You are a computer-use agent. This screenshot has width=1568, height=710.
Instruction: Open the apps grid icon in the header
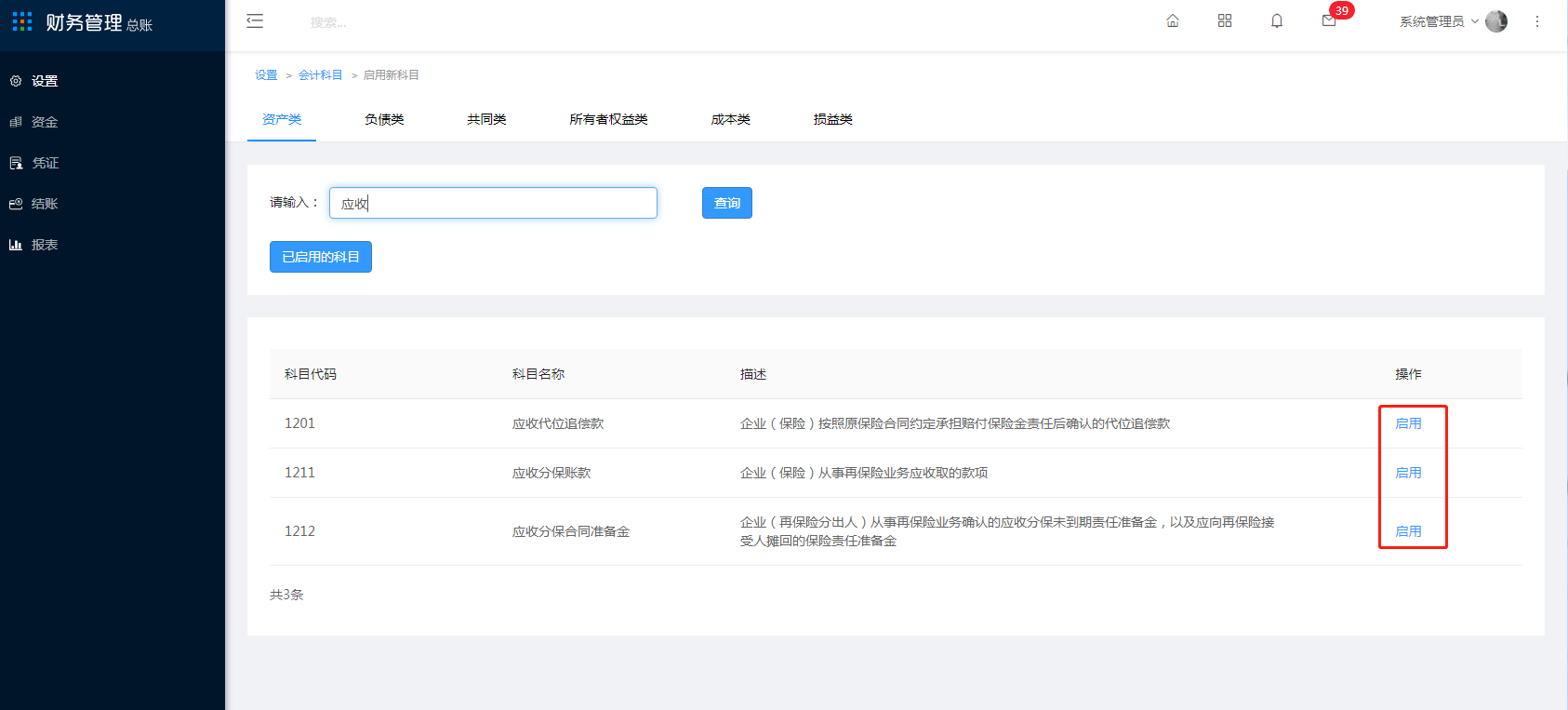[x=1225, y=20]
